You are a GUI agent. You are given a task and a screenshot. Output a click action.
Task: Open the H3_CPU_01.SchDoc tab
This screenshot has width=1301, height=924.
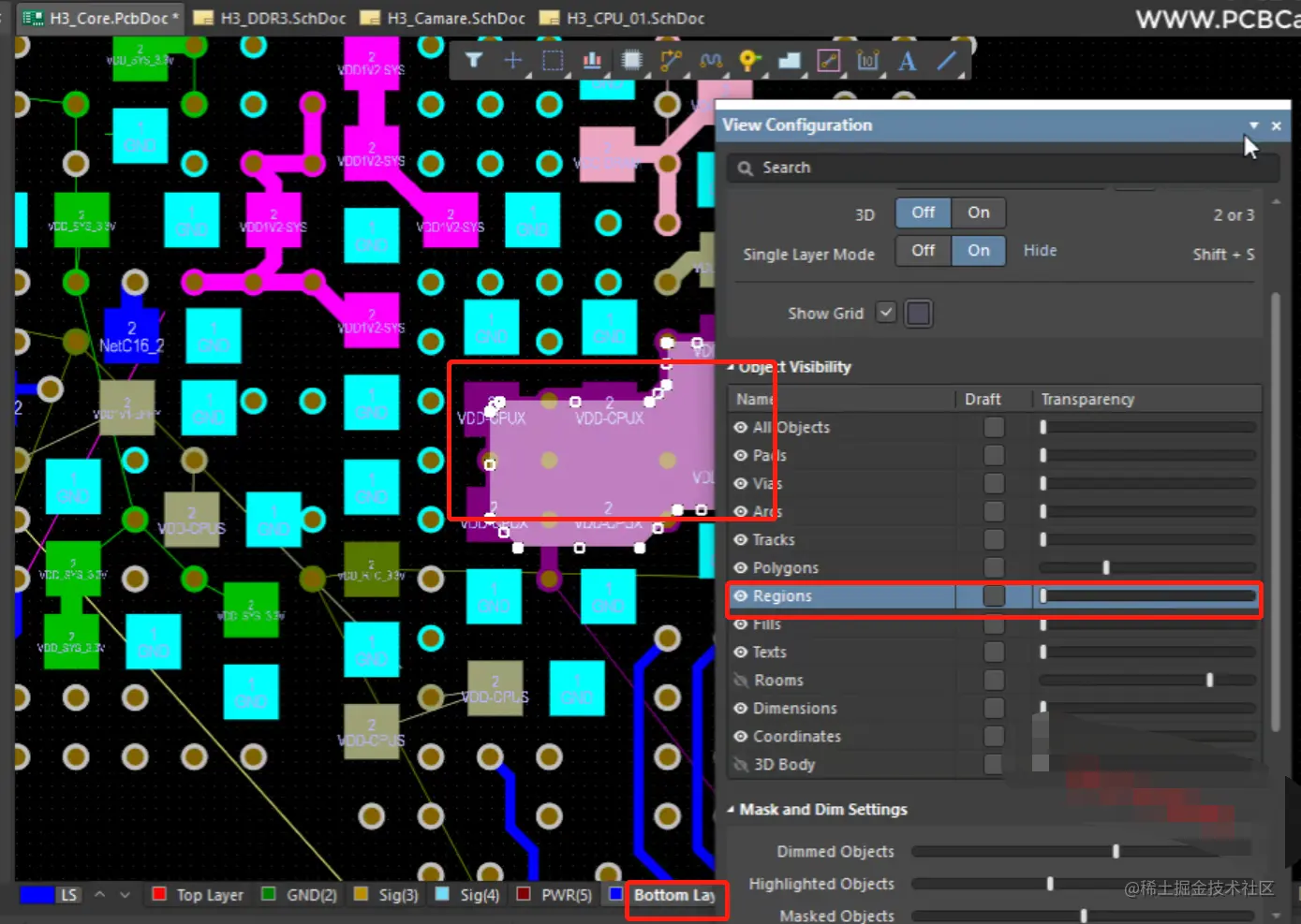pyautogui.click(x=623, y=18)
